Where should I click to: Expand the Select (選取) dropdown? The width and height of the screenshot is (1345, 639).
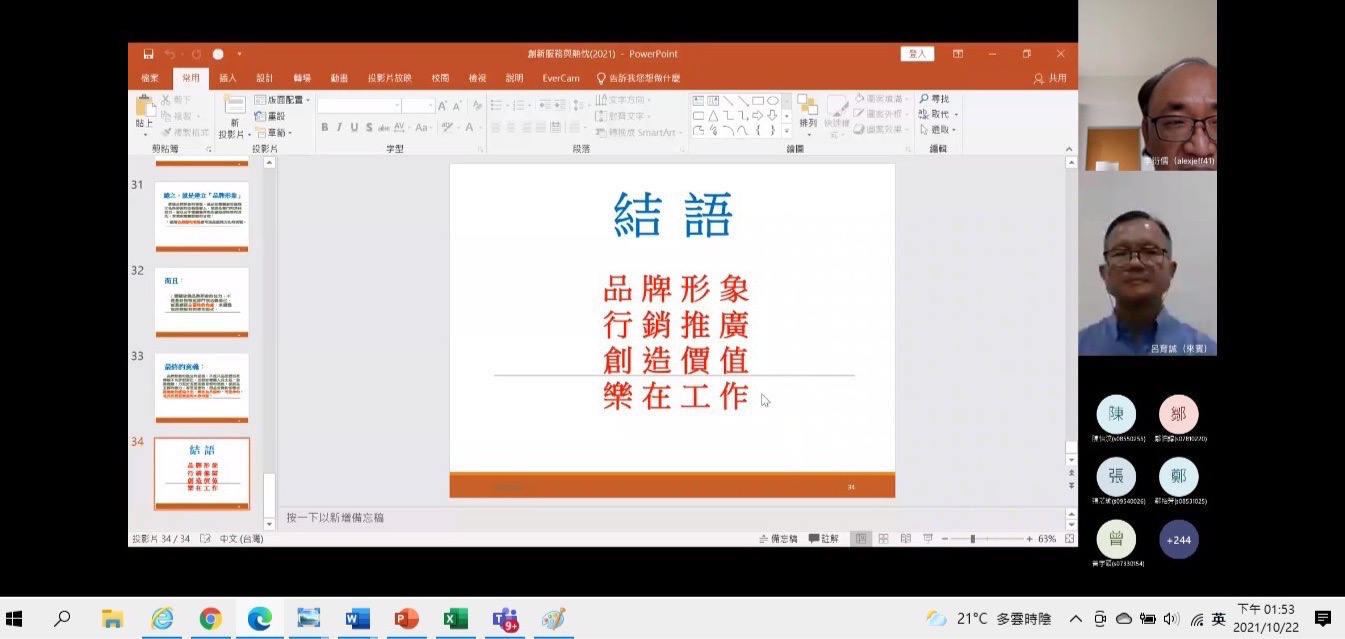(x=938, y=130)
